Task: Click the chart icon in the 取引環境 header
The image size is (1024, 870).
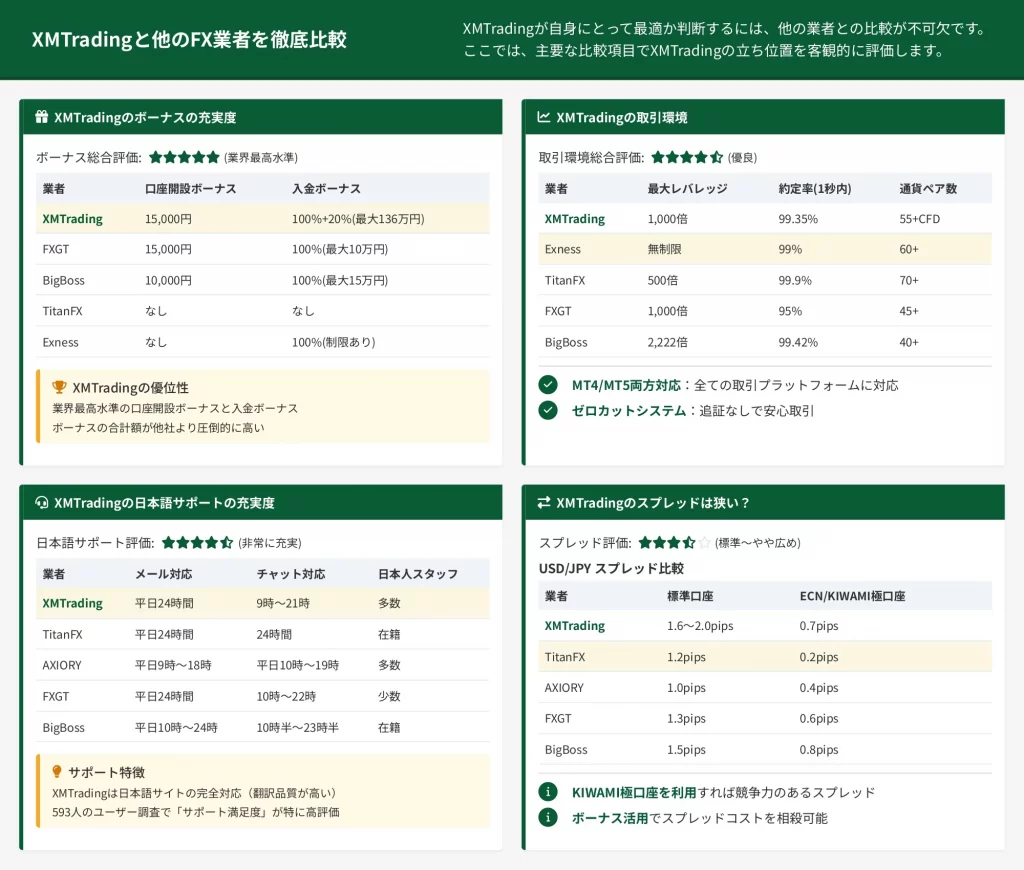Action: click(544, 117)
